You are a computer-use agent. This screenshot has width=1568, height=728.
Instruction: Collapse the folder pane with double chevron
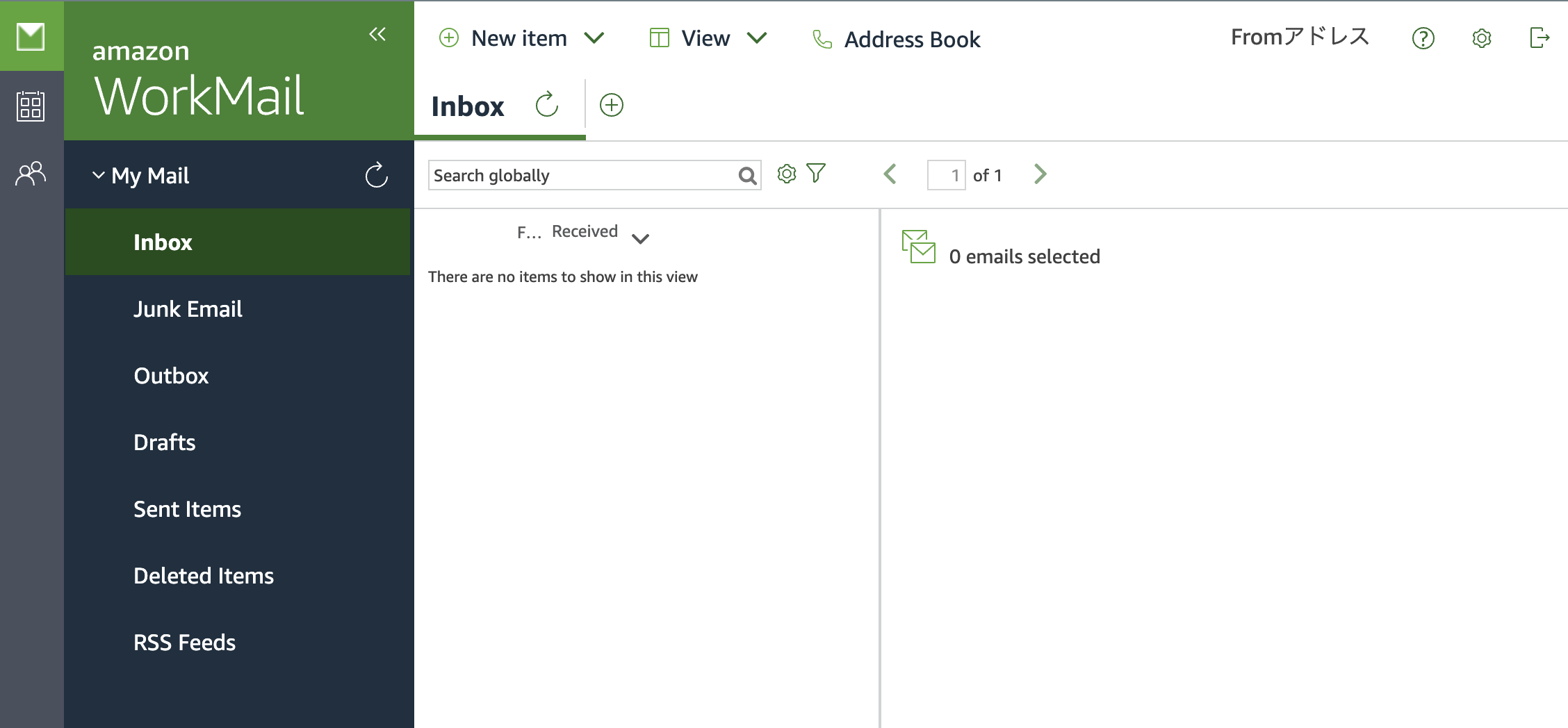point(377,34)
